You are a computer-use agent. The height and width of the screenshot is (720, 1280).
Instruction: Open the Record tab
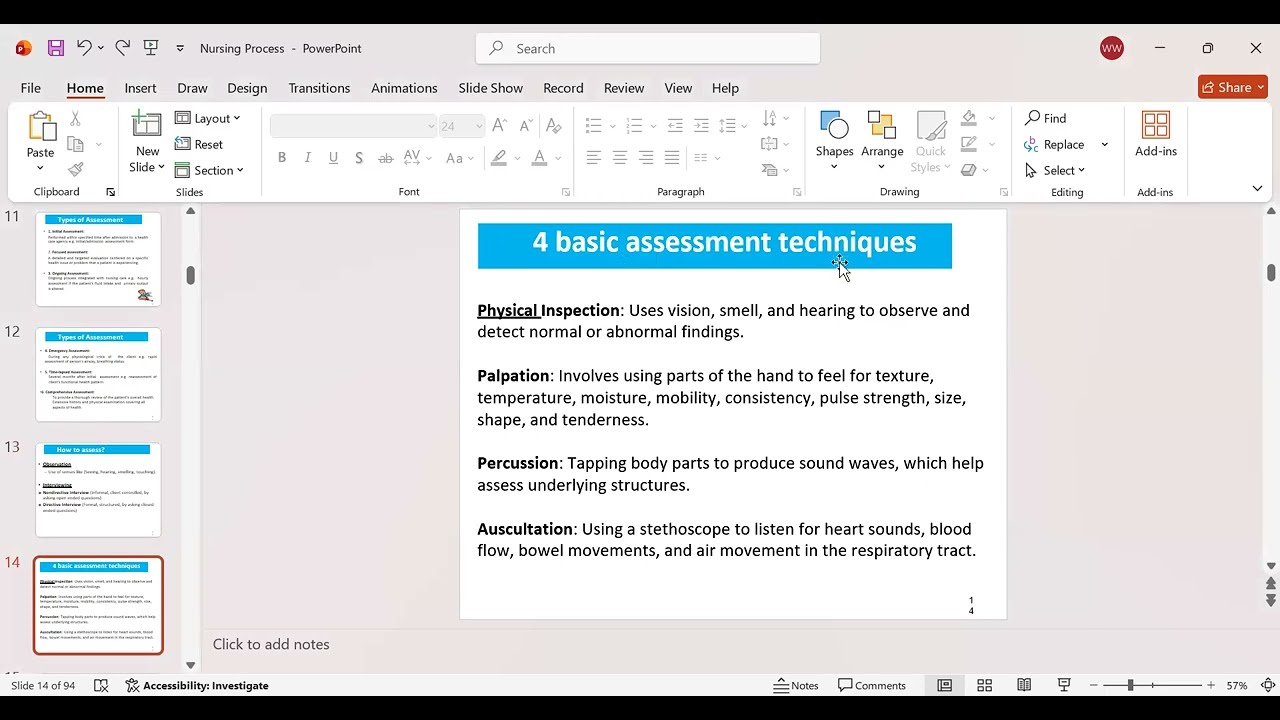[563, 88]
